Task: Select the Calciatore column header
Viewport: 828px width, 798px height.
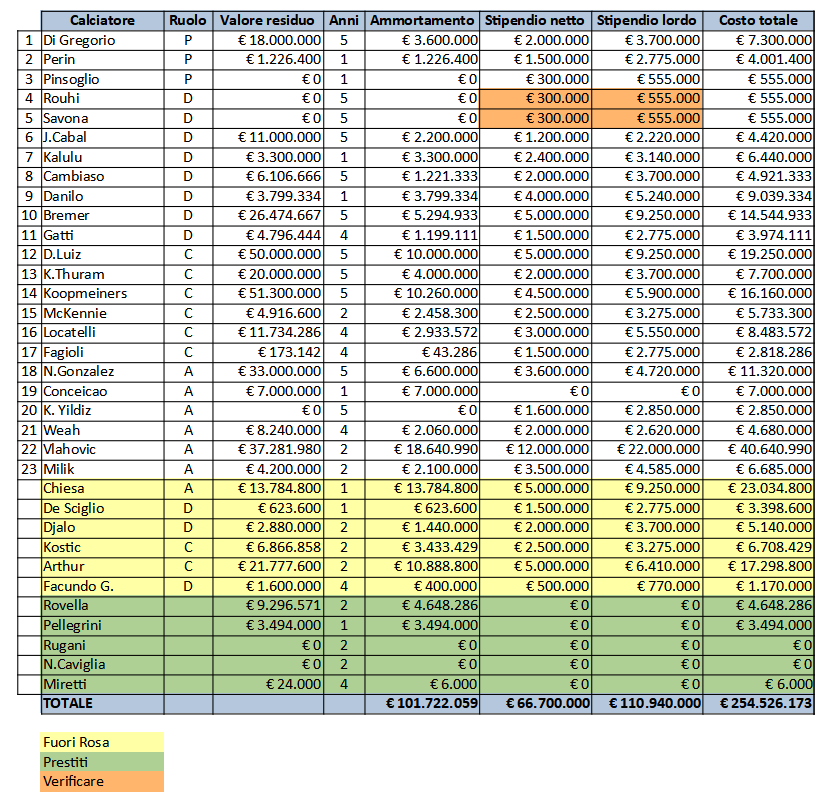Action: 102,21
